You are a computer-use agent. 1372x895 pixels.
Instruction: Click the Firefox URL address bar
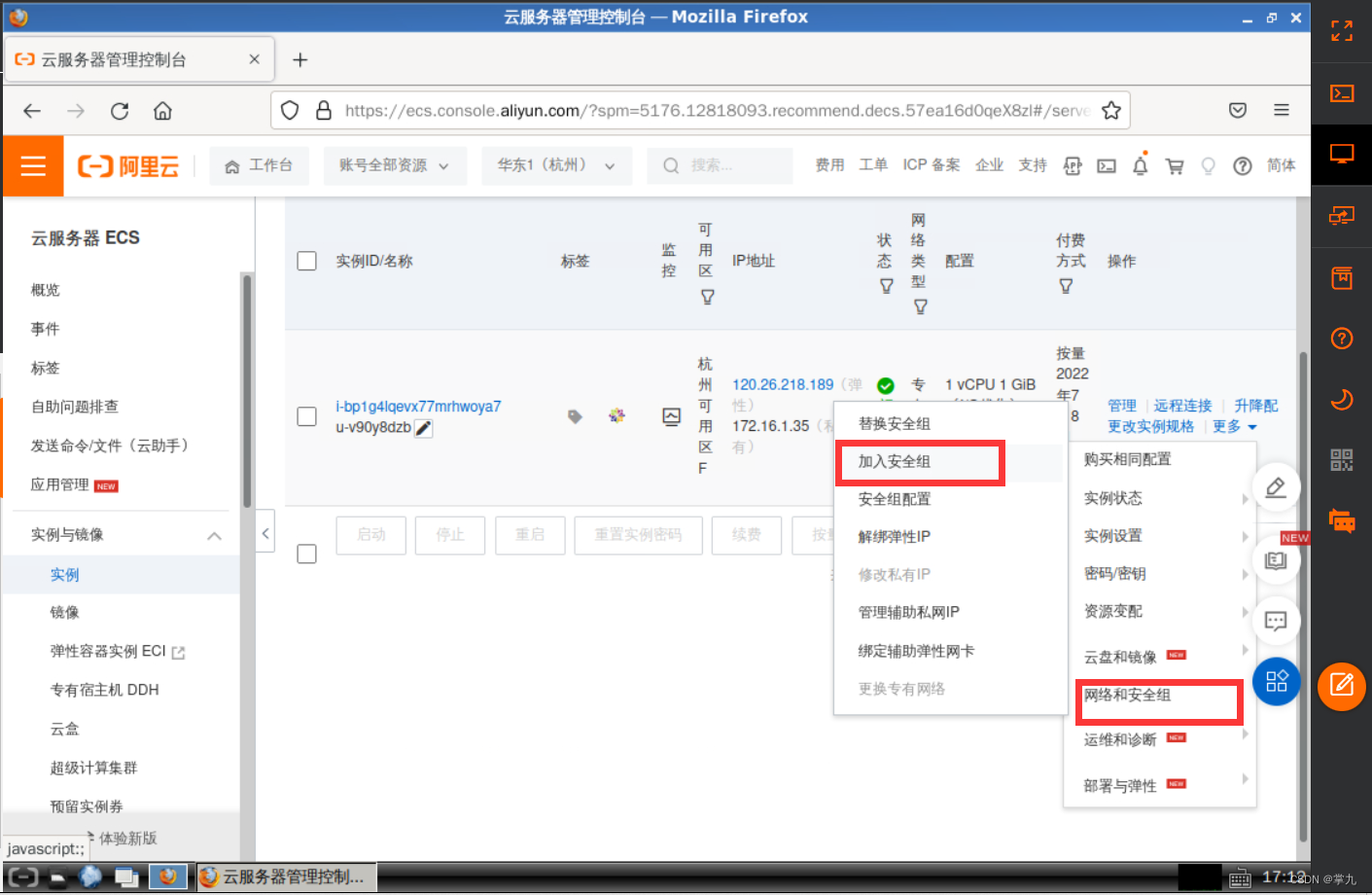[718, 111]
